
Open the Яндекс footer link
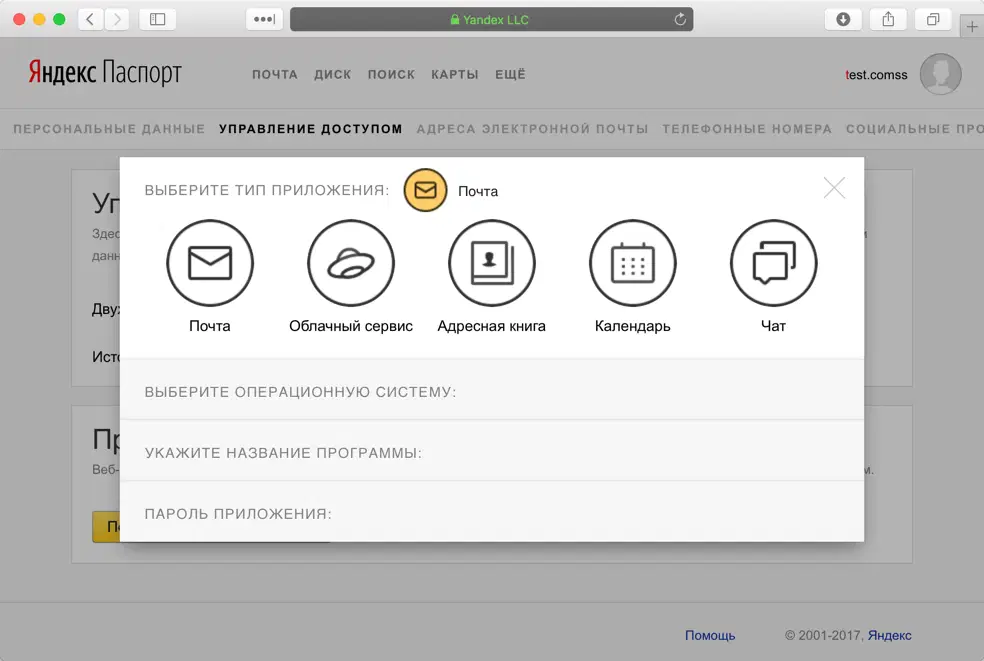[889, 635]
